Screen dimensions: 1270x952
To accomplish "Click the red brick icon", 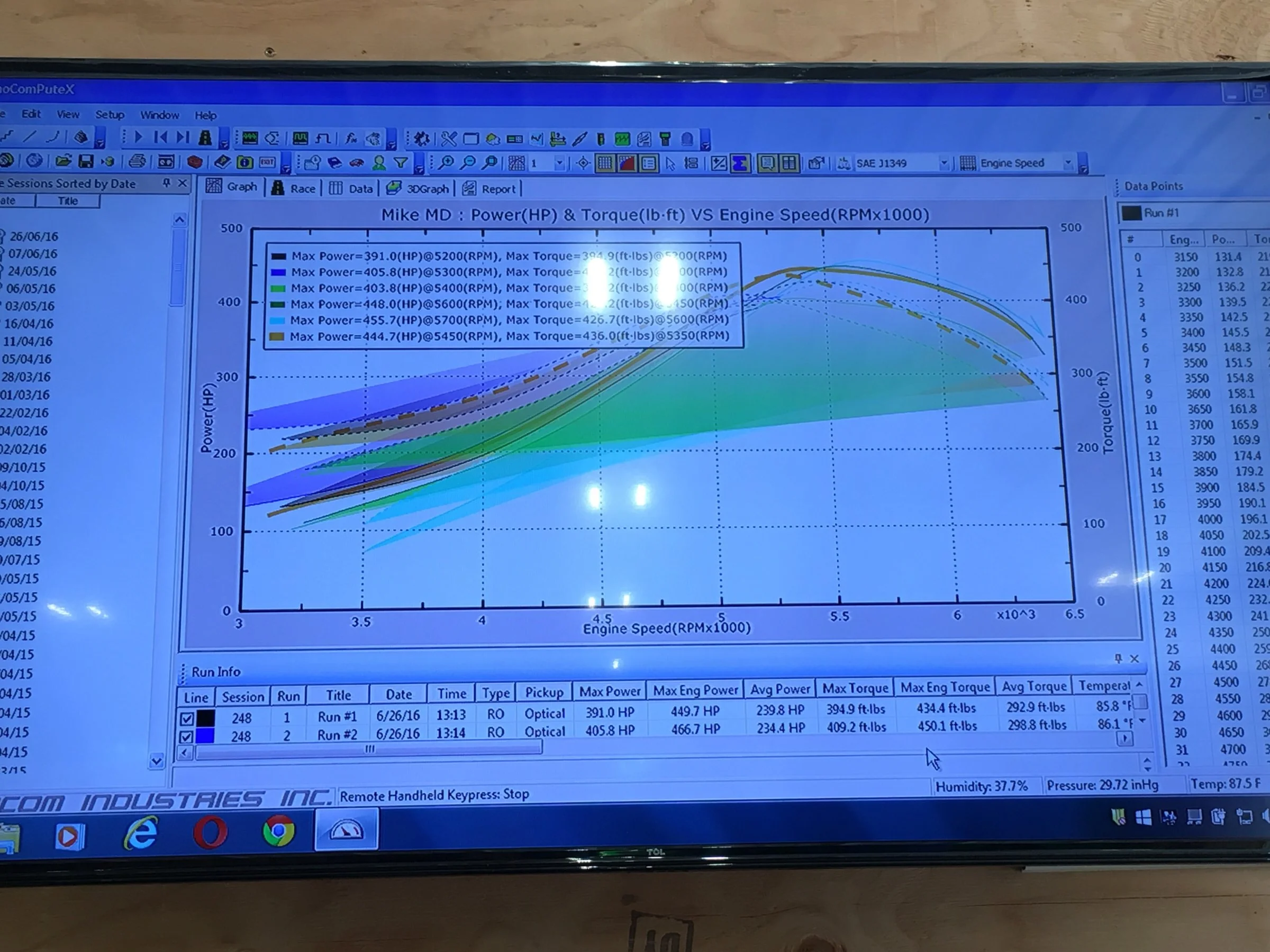I will click(x=195, y=162).
